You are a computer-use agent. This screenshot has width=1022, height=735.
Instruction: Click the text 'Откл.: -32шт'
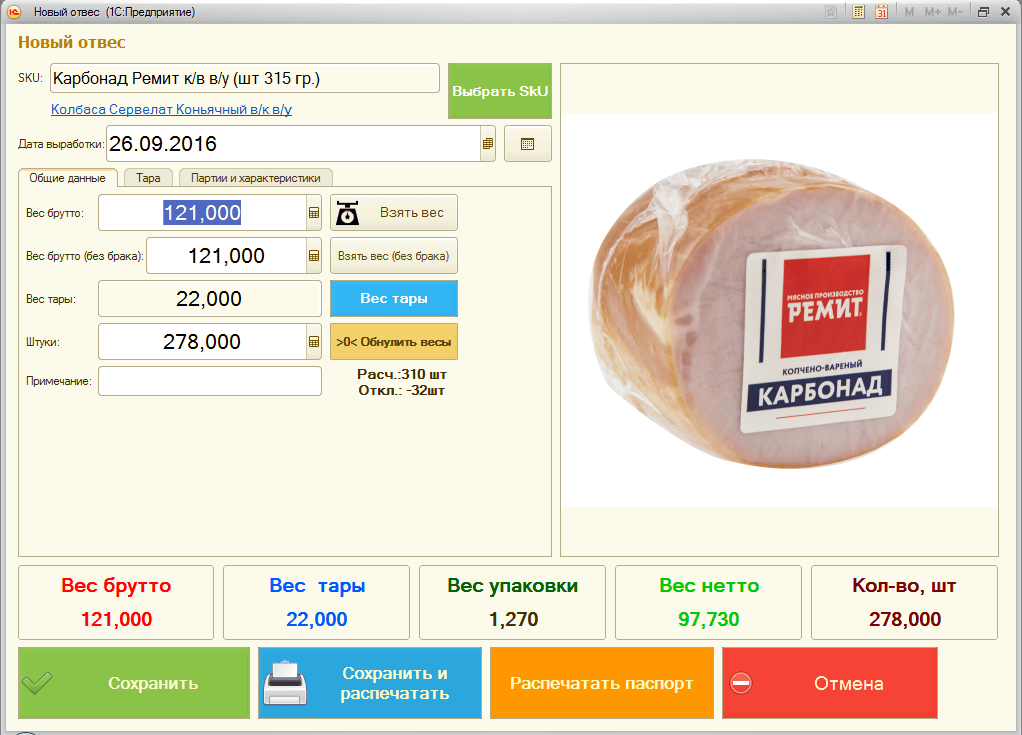pyautogui.click(x=402, y=390)
